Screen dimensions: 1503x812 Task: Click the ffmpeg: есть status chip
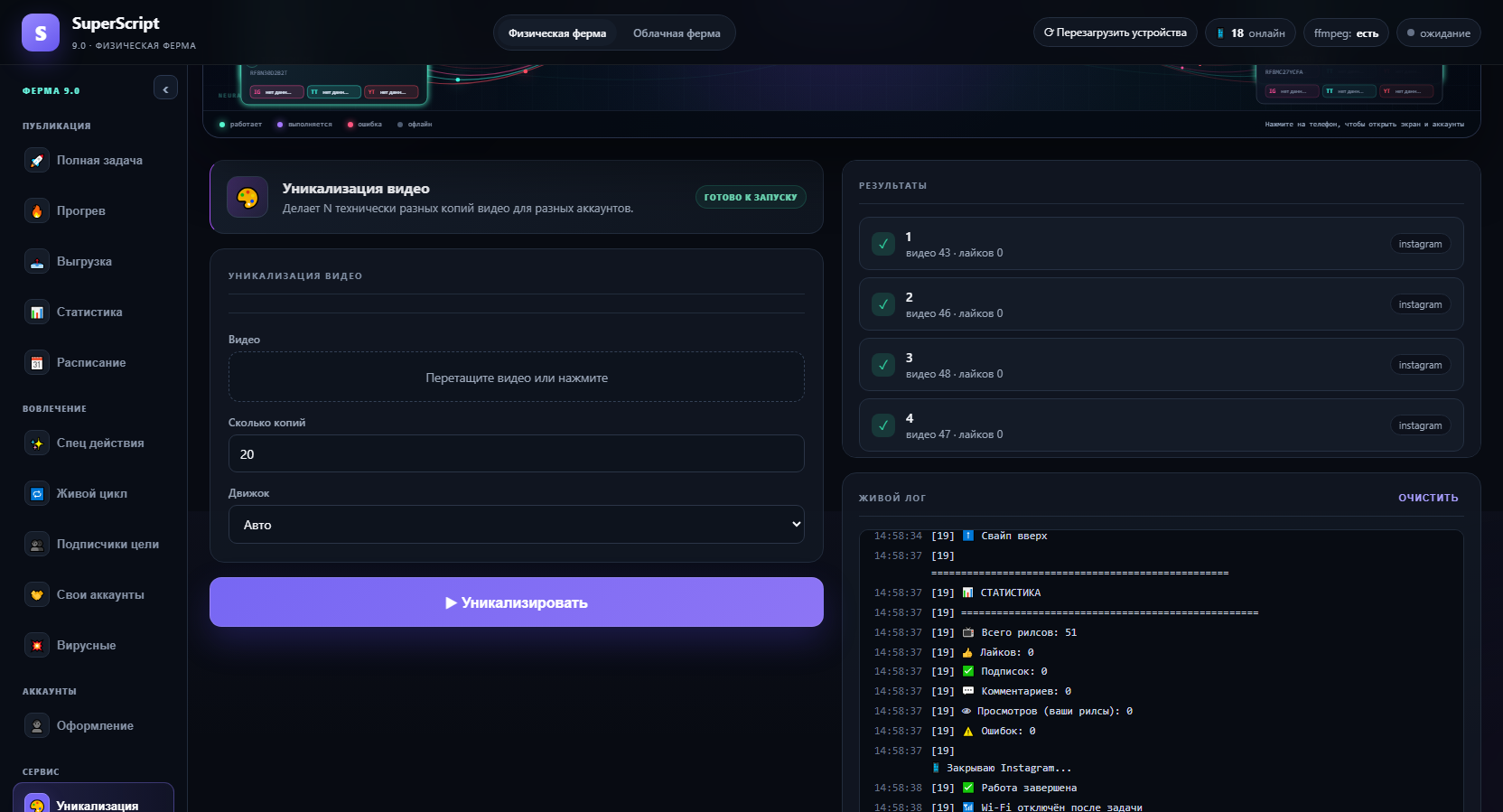tap(1346, 33)
